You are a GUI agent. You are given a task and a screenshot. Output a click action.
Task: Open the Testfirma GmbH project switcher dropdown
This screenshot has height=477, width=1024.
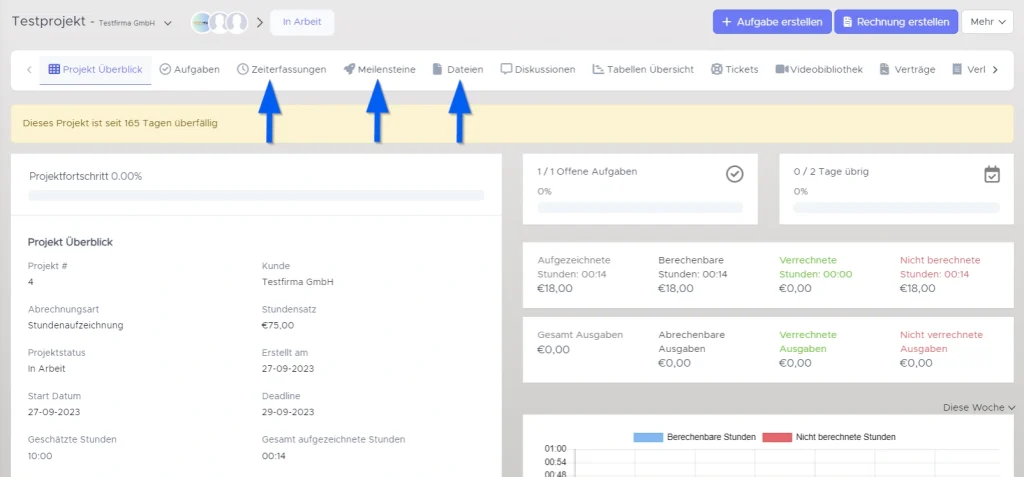[x=167, y=23]
